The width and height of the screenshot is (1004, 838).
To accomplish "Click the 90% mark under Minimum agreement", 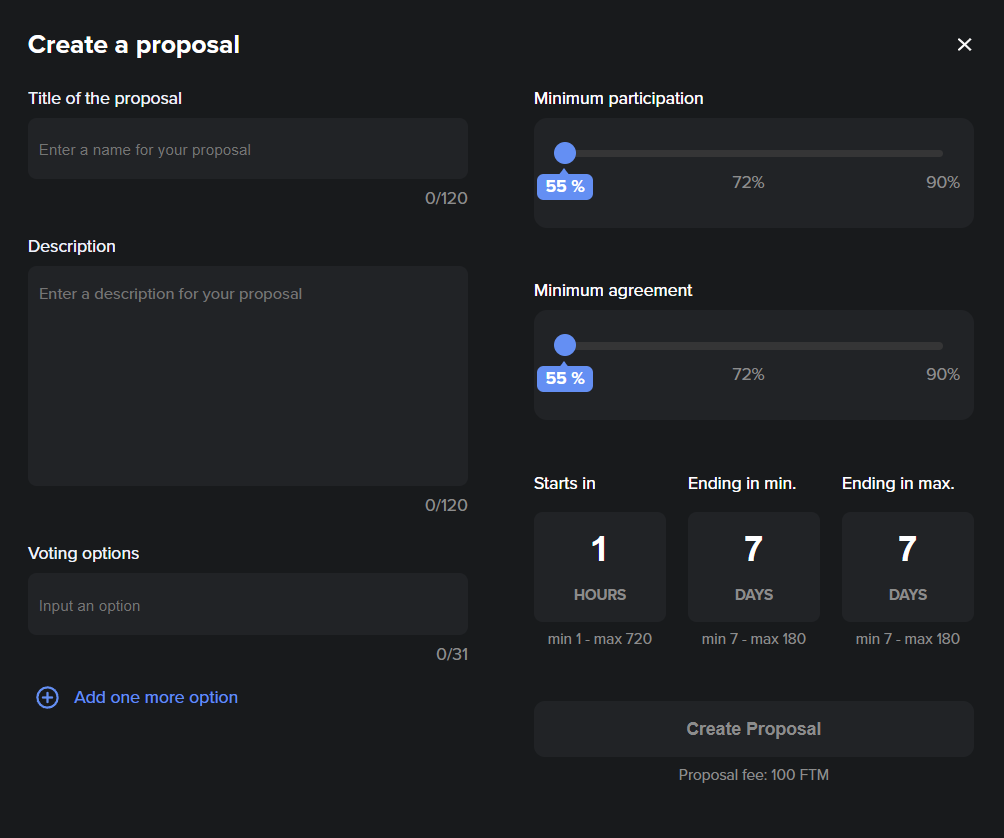I will coord(942,375).
